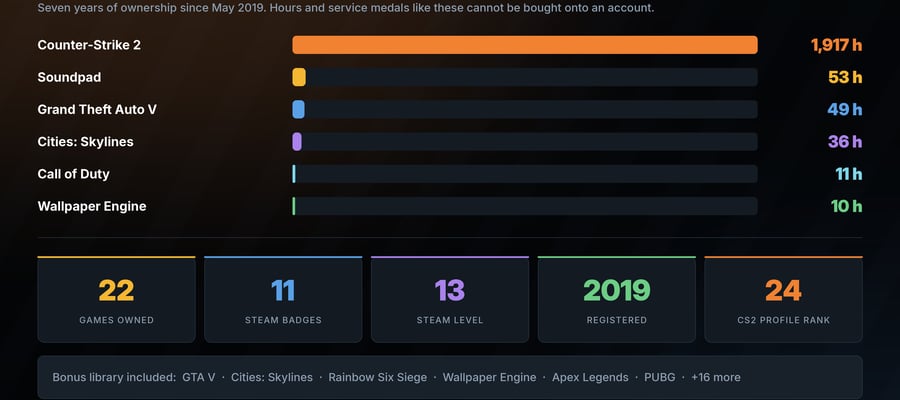Image resolution: width=900 pixels, height=400 pixels.
Task: Click the orange Counter-Strike 2 hours bar
Action: [x=525, y=45]
